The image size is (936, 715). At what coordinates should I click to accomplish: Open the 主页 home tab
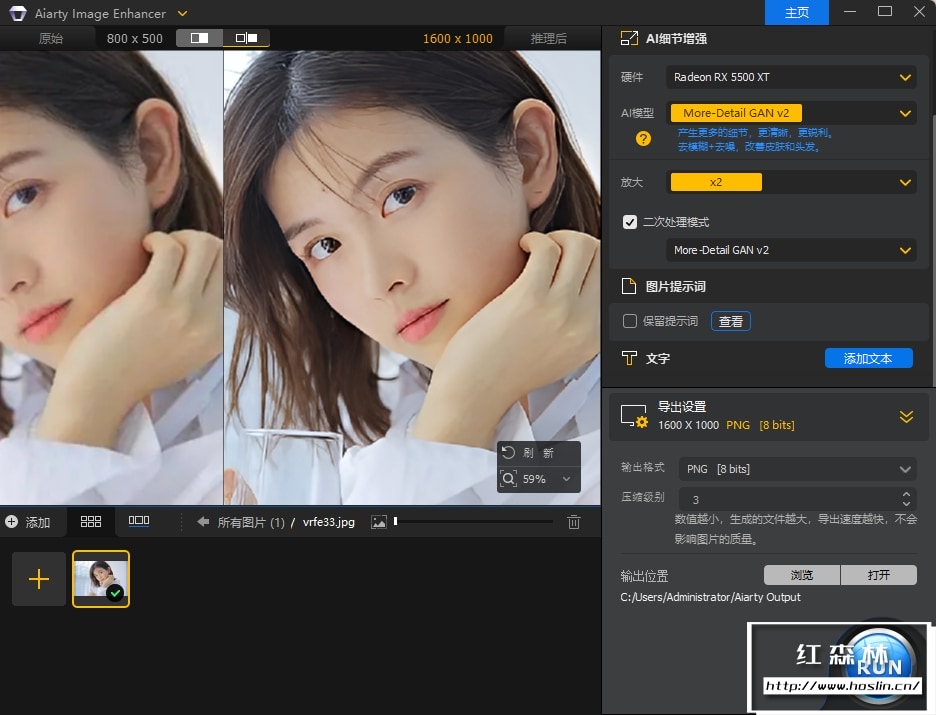(x=797, y=13)
